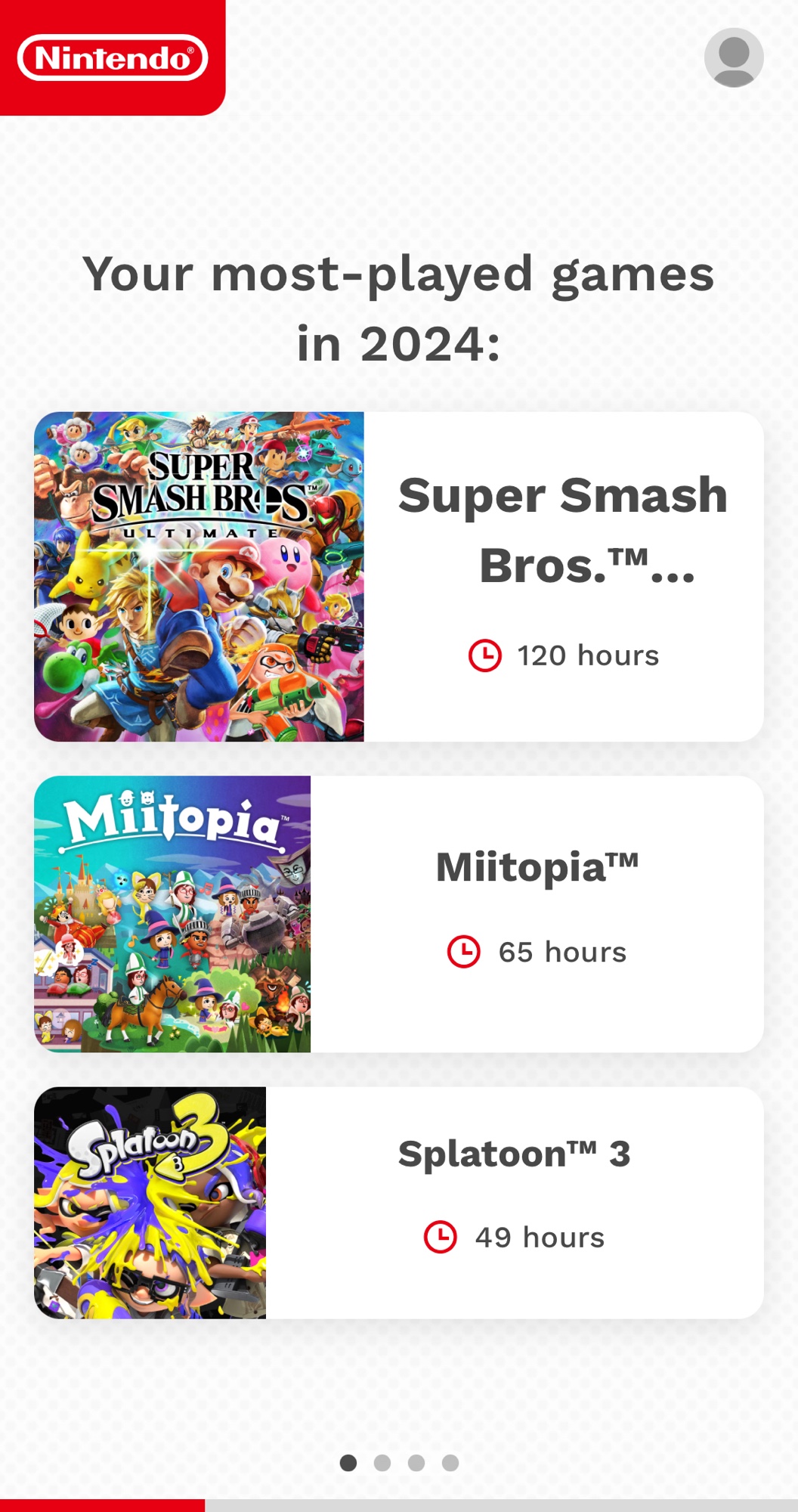Image resolution: width=798 pixels, height=1512 pixels.
Task: Click the Splatoon 3 title text
Action: click(x=514, y=1154)
